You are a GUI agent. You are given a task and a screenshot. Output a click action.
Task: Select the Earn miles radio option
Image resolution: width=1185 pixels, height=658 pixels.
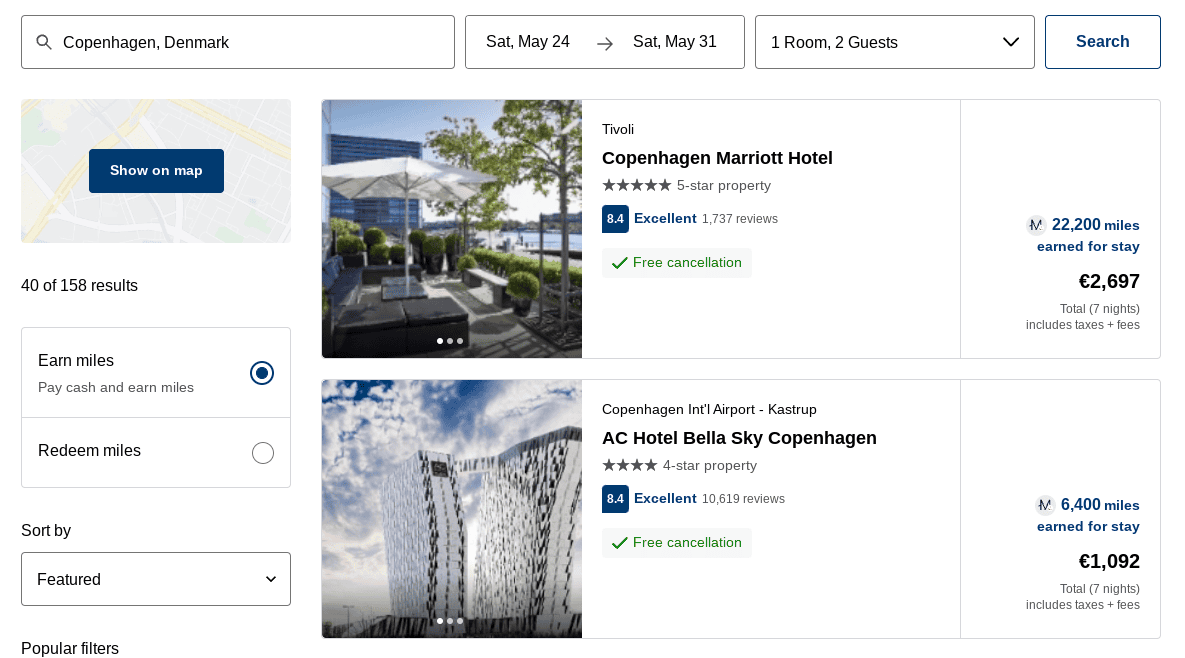click(262, 373)
